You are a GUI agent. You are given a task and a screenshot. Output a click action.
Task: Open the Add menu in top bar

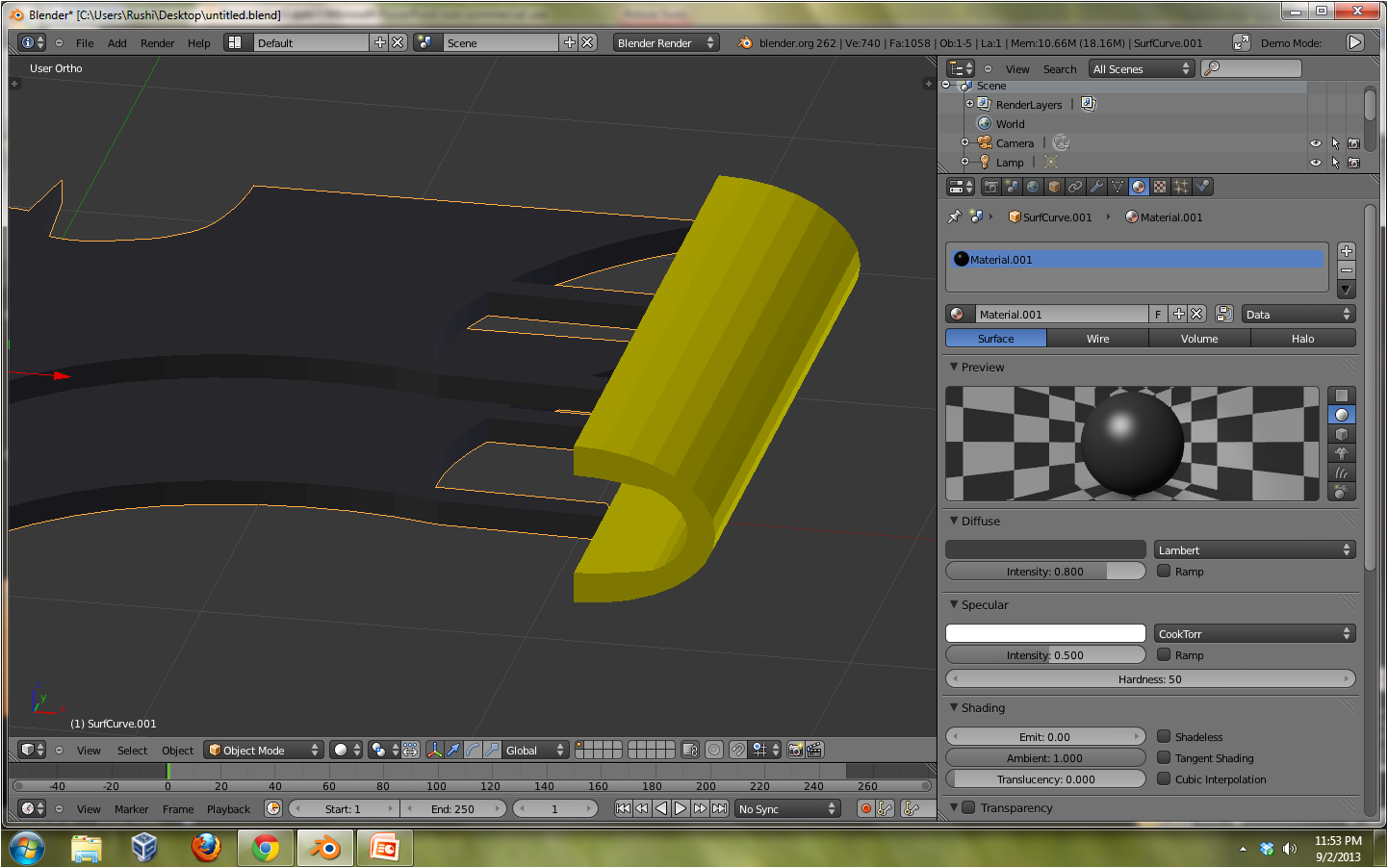116,42
